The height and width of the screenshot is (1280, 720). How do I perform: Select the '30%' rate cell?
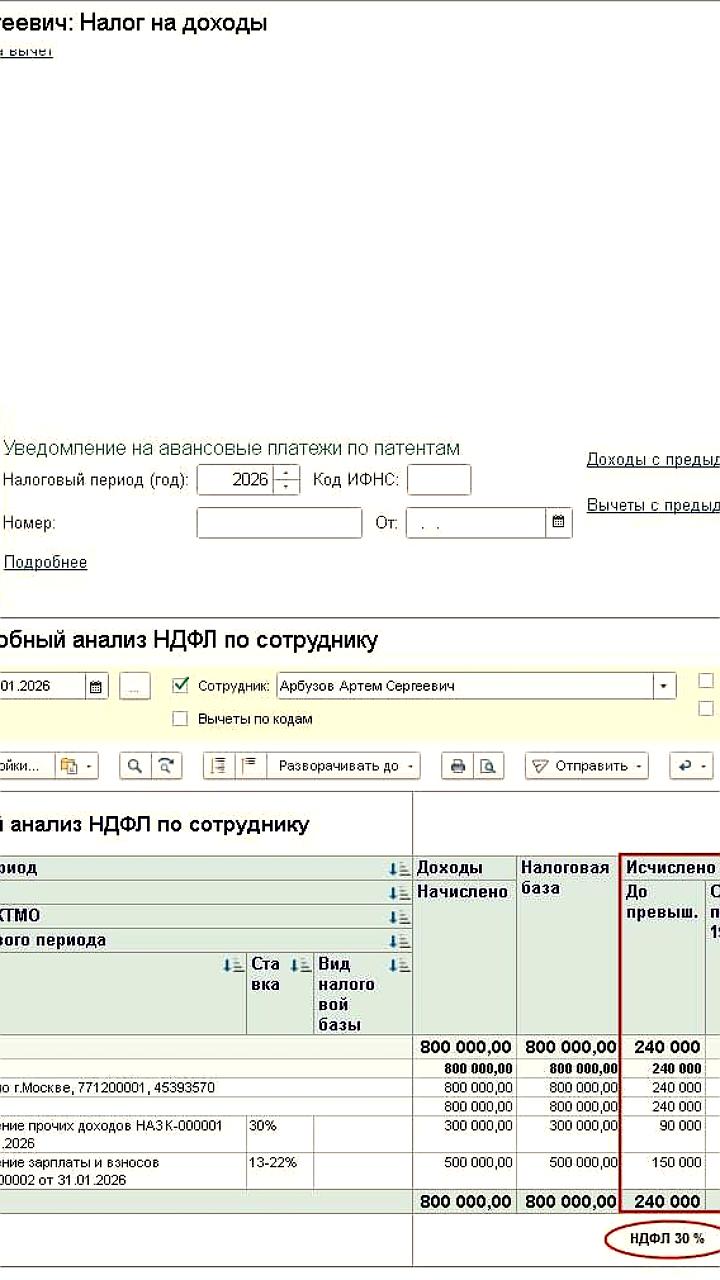point(280,1135)
